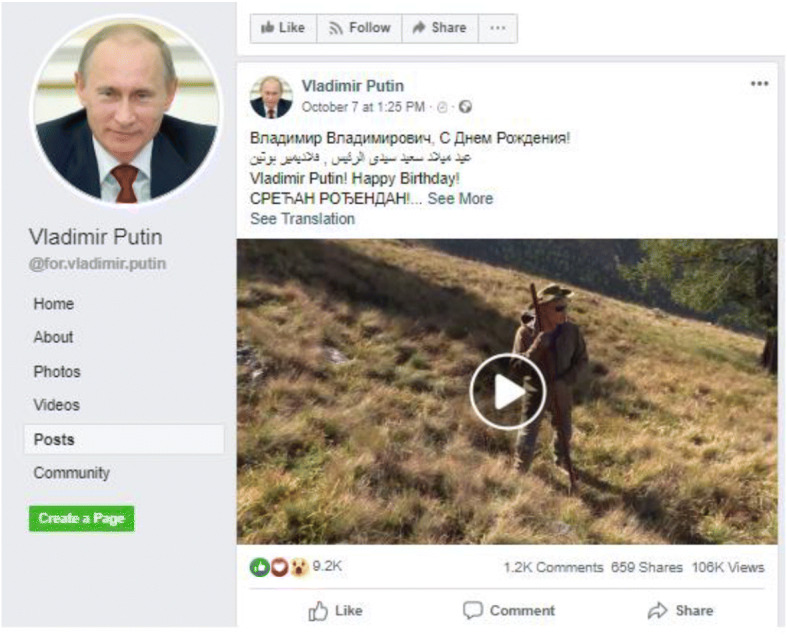787x635 pixels.
Task: Go to the Videos section in sidebar
Action: (x=56, y=405)
